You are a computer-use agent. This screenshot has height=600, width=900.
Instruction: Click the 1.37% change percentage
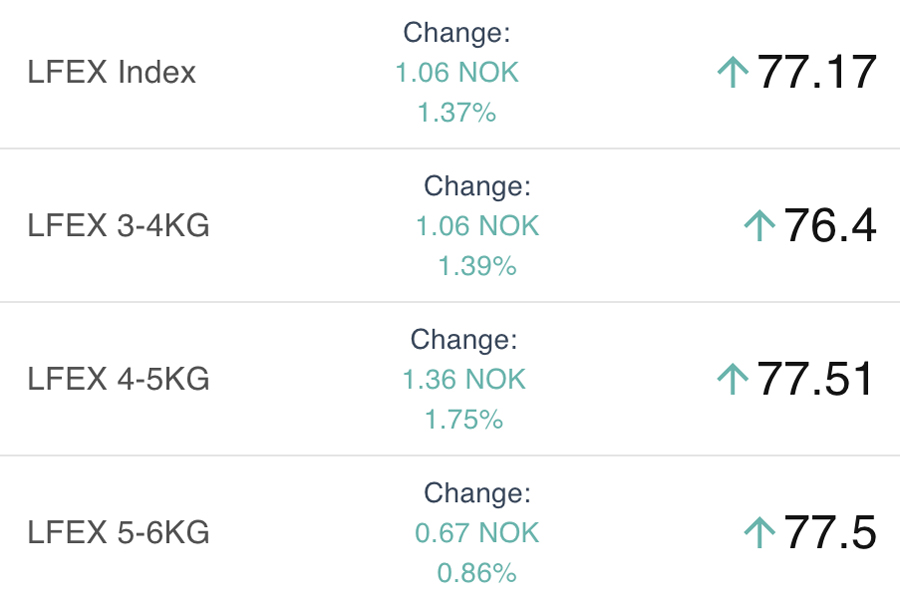click(457, 113)
